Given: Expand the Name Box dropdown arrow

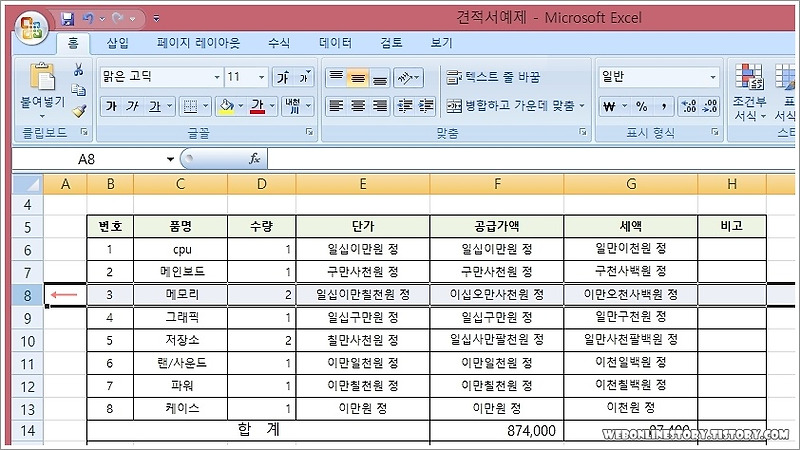Looking at the screenshot, I should pyautogui.click(x=170, y=159).
